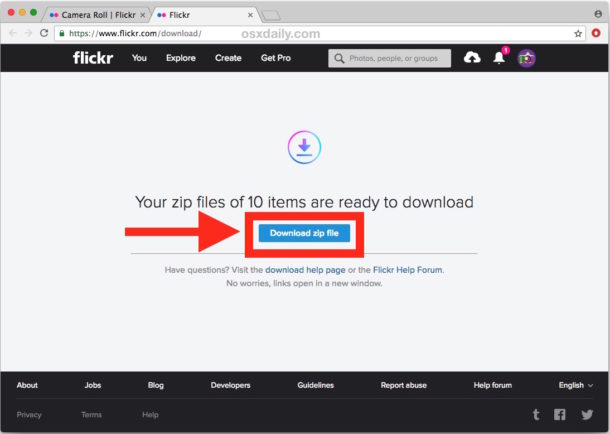Reload the page
The height and width of the screenshot is (434, 610).
click(x=44, y=33)
